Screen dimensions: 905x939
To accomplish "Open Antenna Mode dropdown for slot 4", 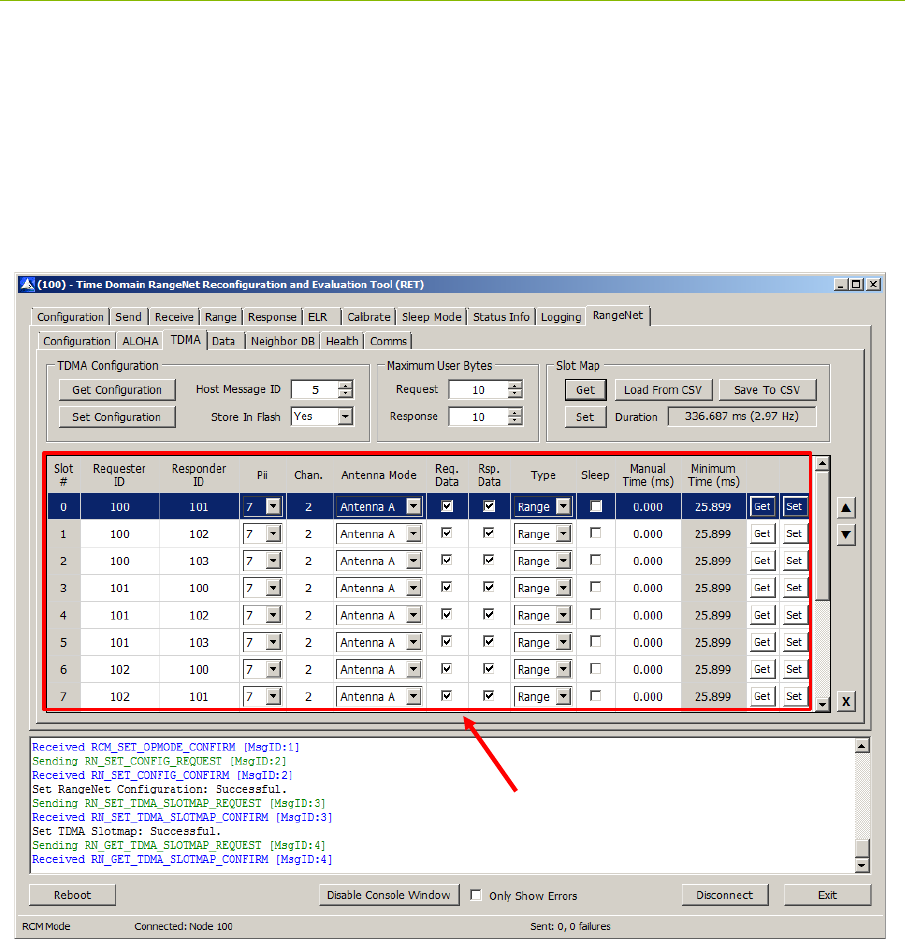I will (x=413, y=615).
